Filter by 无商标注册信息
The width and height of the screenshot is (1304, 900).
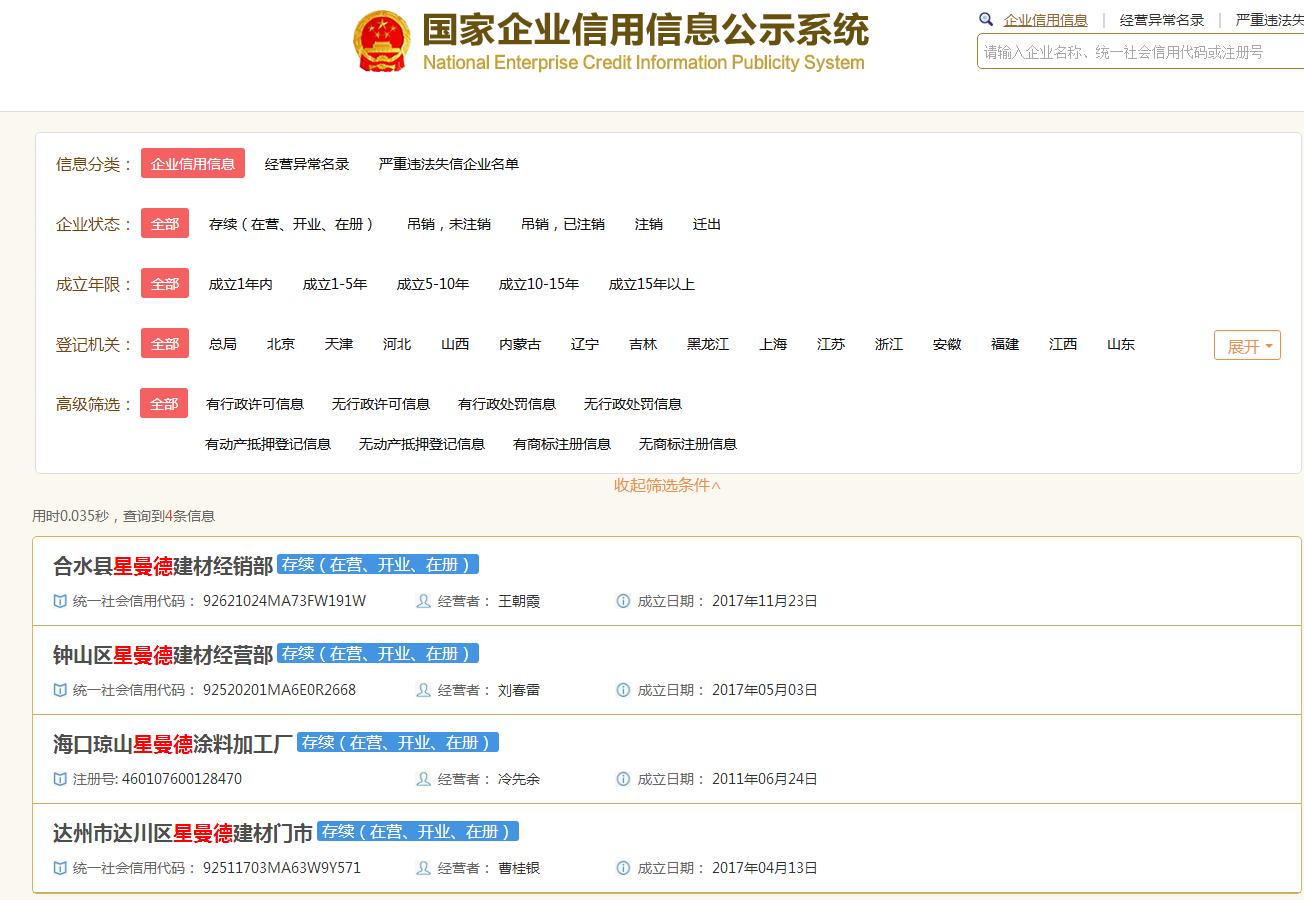tap(688, 444)
